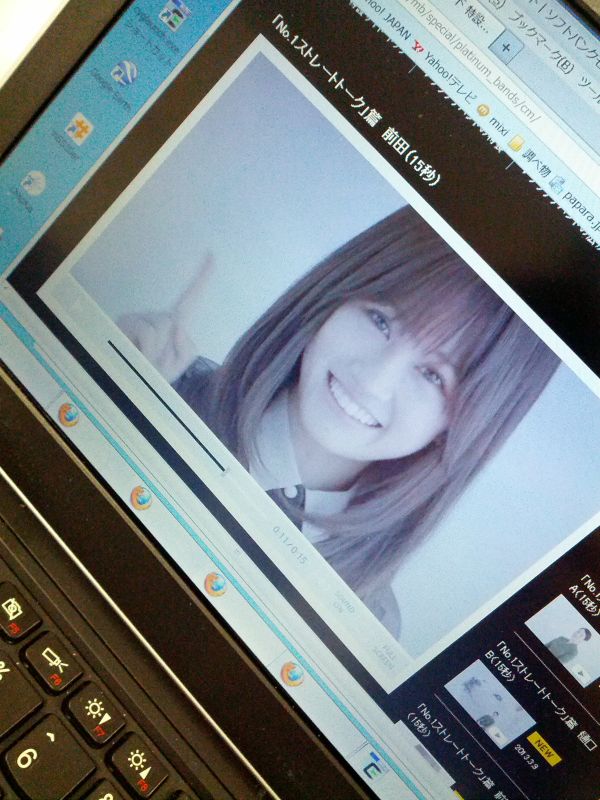Viewport: 600px width, 800px height.
Task: Click the mixi favicon in bookmarks bar
Action: point(482,109)
